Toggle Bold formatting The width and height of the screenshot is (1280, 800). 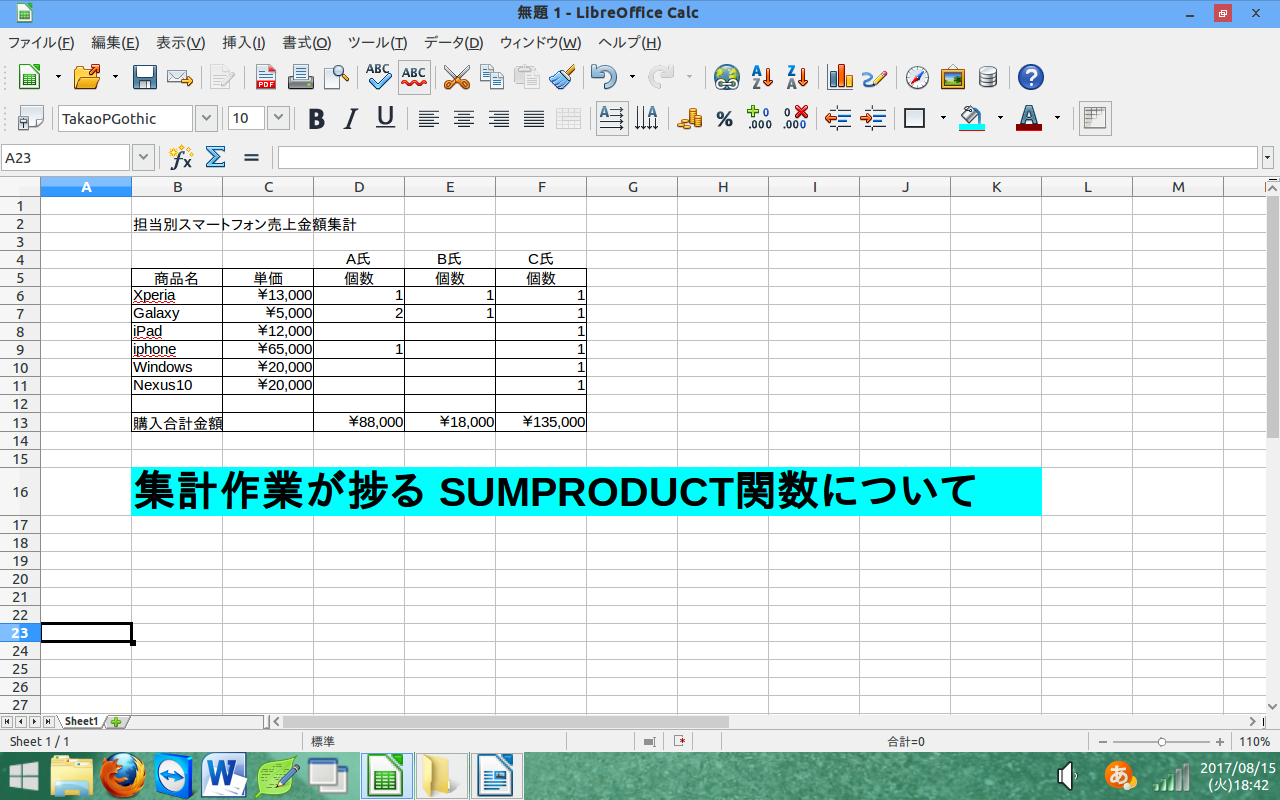tap(316, 119)
